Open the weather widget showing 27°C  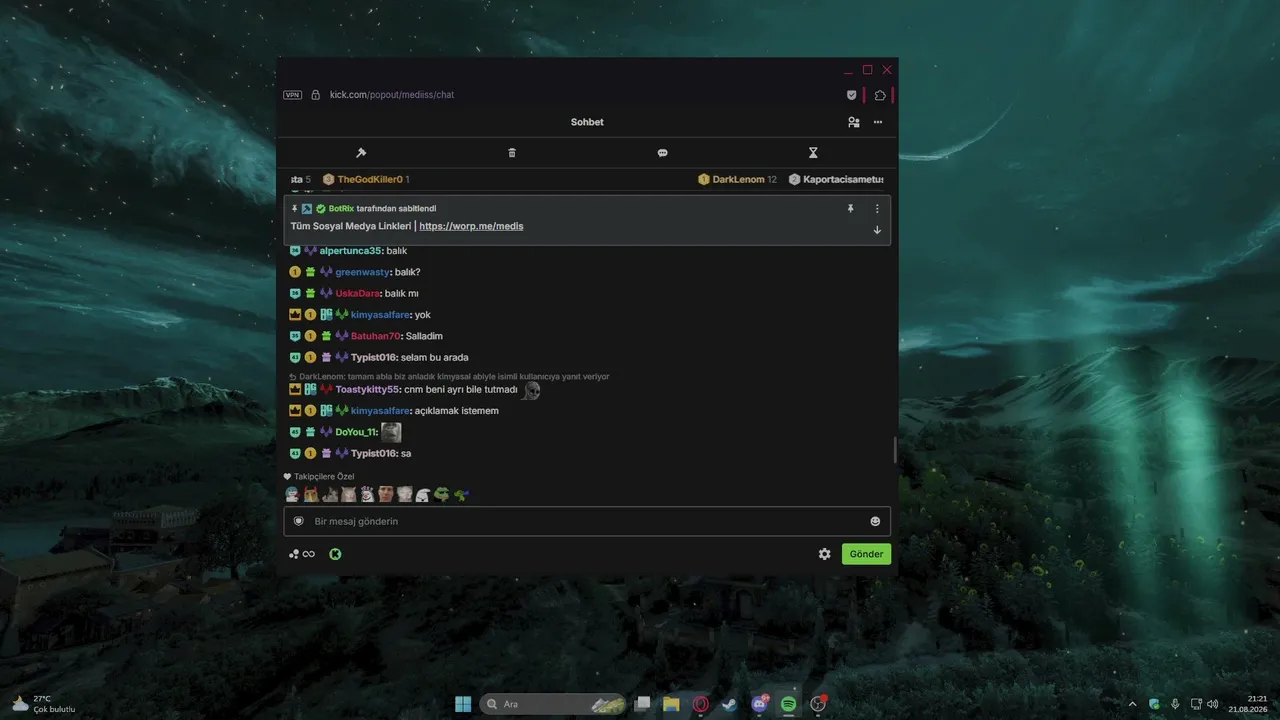click(44, 704)
